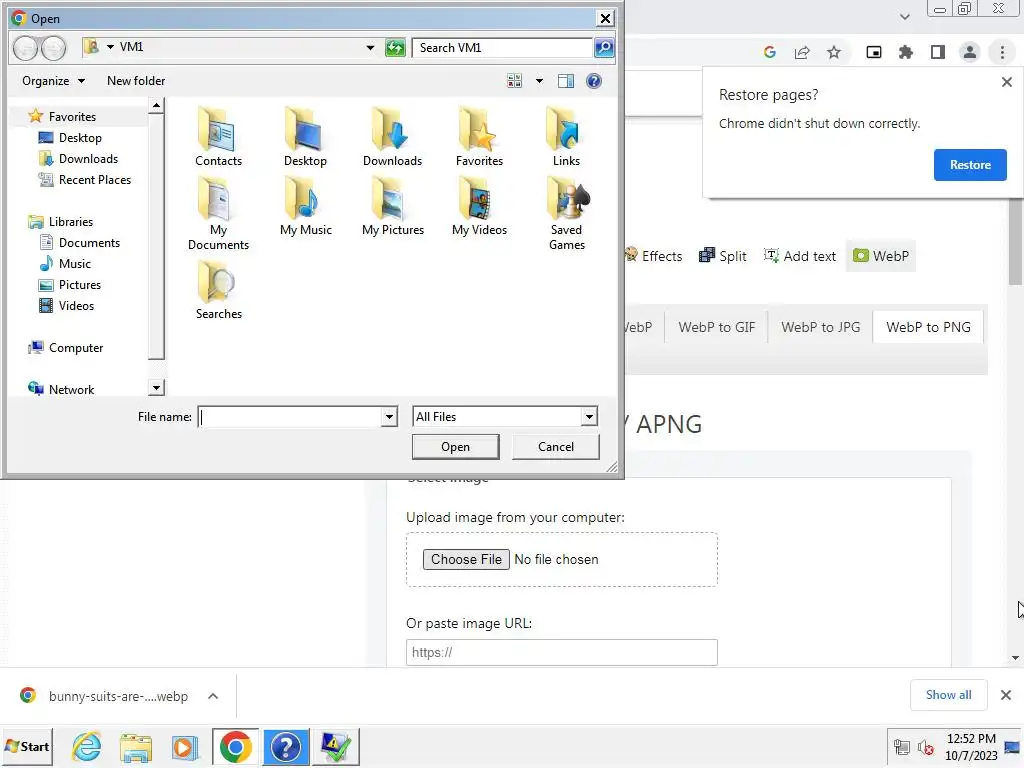Viewport: 1024px width, 768px height.
Task: Toggle the preview pane icon
Action: pyautogui.click(x=566, y=81)
